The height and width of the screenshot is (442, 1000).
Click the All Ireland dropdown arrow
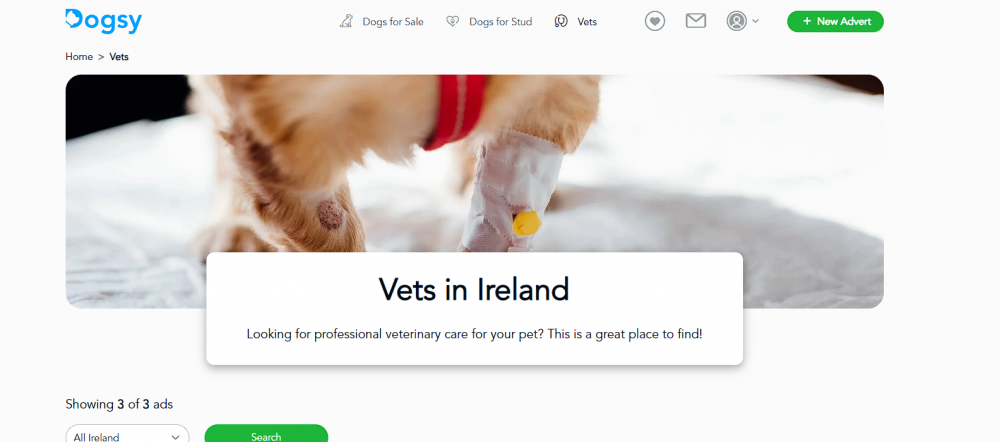[x=175, y=438]
